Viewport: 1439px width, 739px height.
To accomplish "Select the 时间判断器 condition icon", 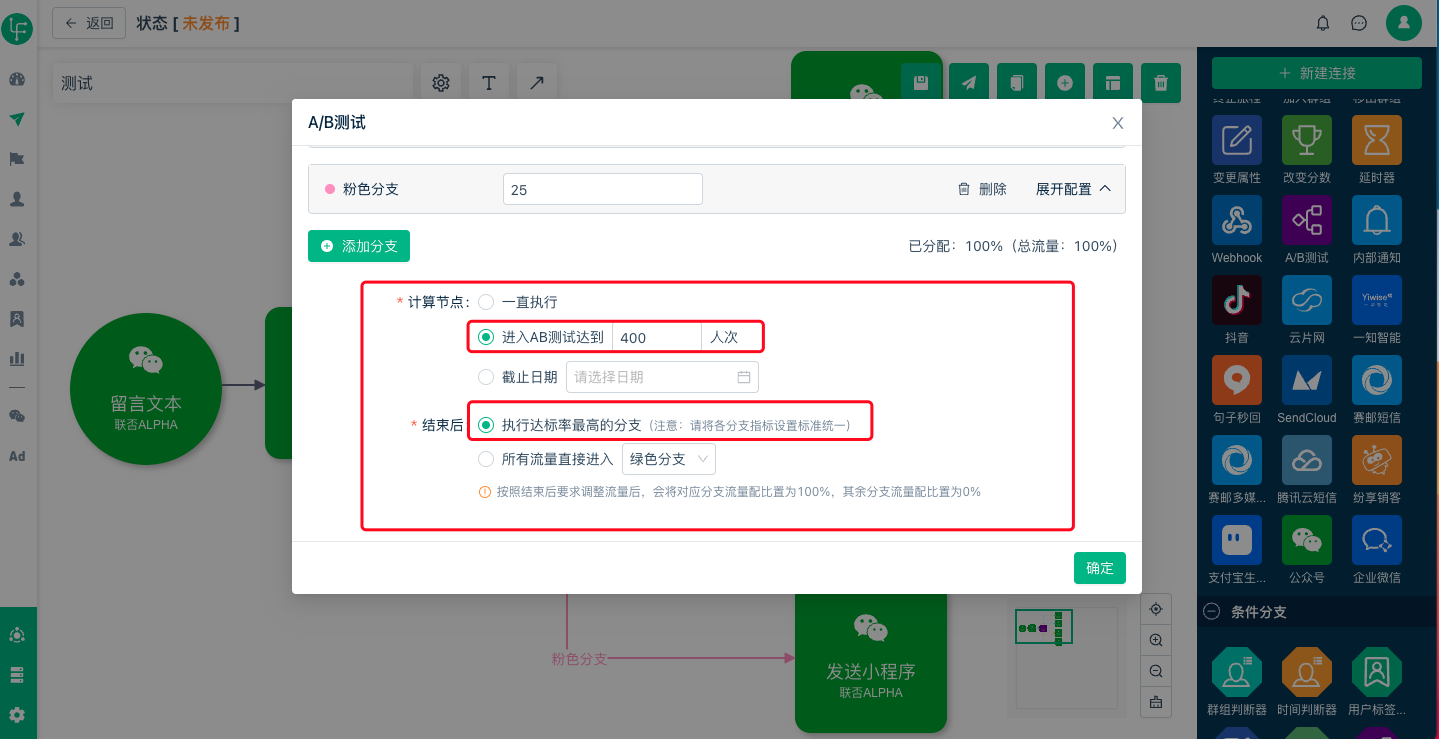I will point(1307,673).
